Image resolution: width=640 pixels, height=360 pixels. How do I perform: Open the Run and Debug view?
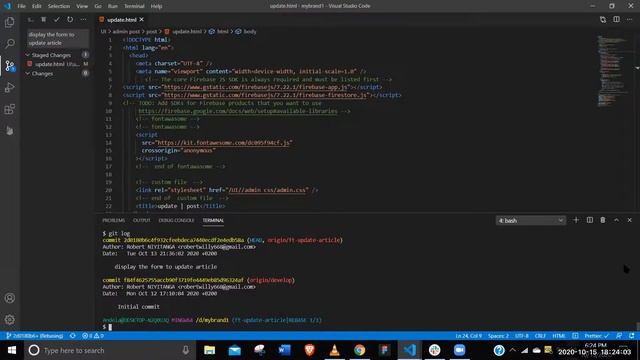(10, 87)
